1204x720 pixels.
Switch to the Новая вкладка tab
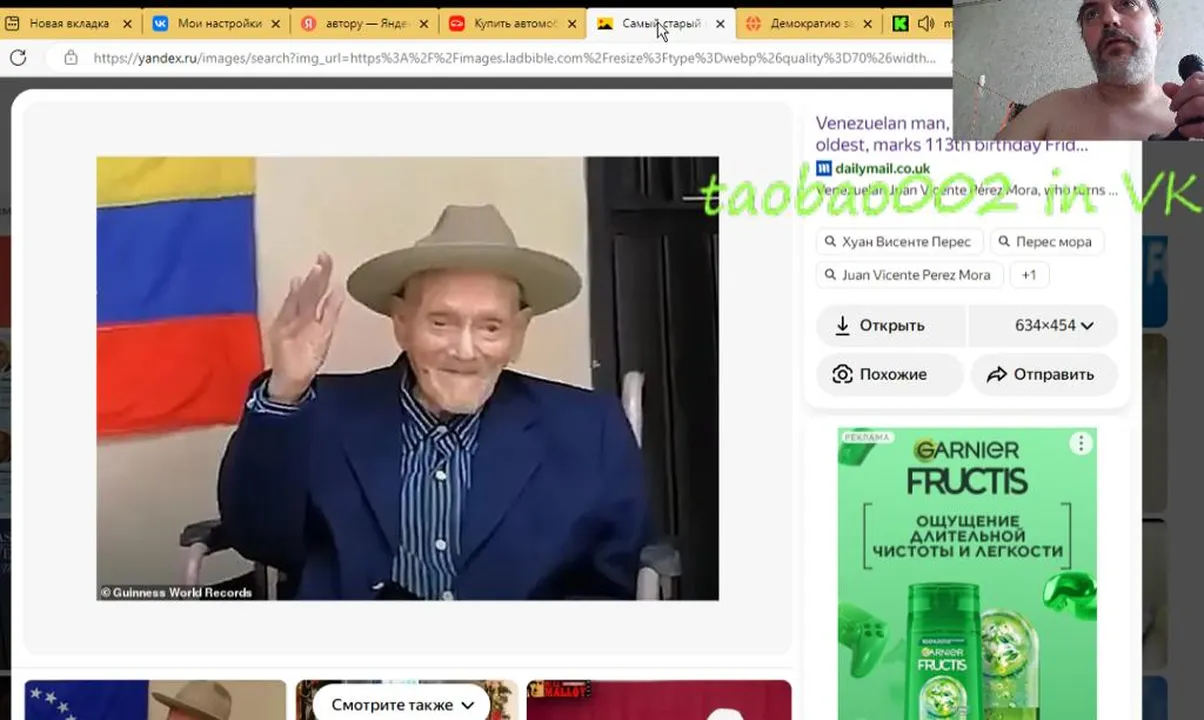69,23
